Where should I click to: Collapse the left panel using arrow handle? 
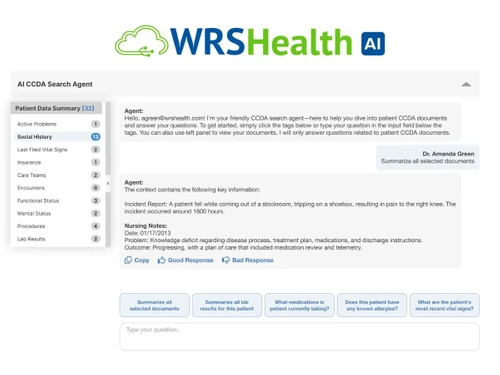tap(108, 183)
